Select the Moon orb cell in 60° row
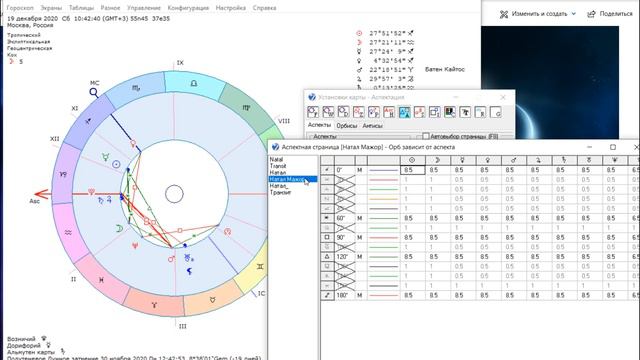Viewport: 640px width, 360px height. (x=438, y=218)
